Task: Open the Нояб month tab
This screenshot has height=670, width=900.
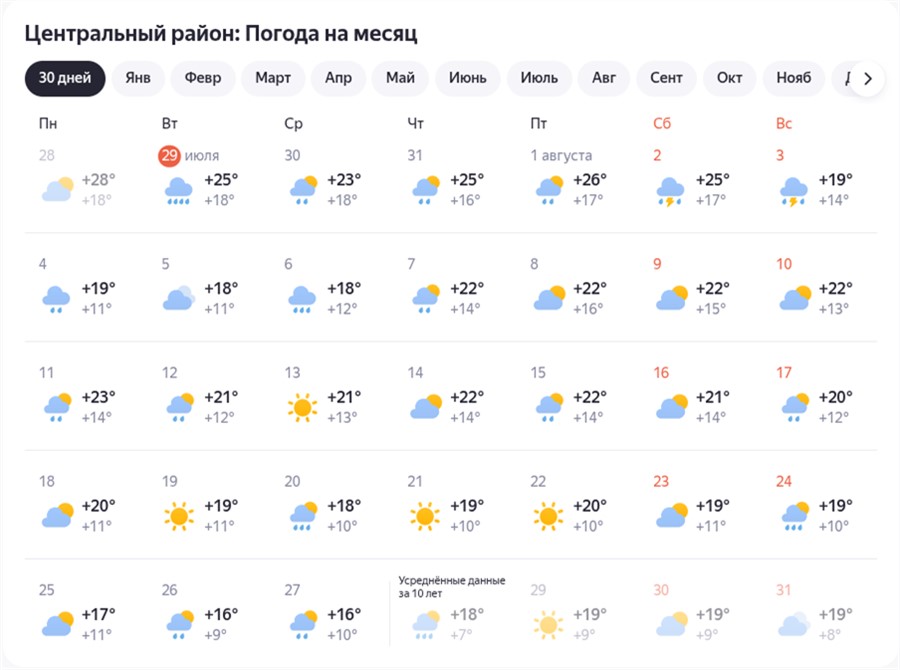Action: 793,78
